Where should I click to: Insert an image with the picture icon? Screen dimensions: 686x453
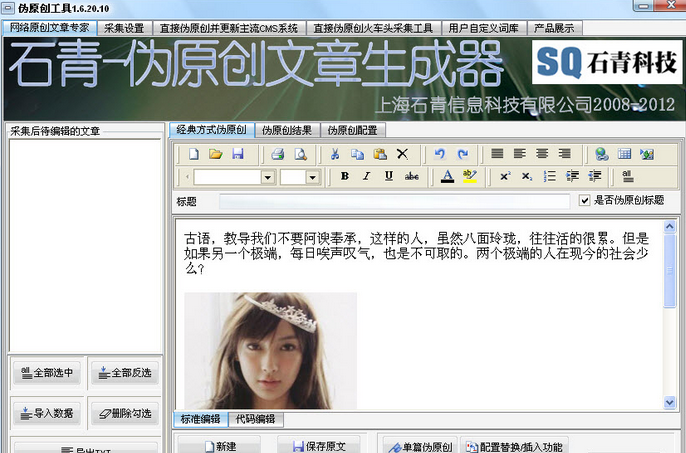(647, 154)
